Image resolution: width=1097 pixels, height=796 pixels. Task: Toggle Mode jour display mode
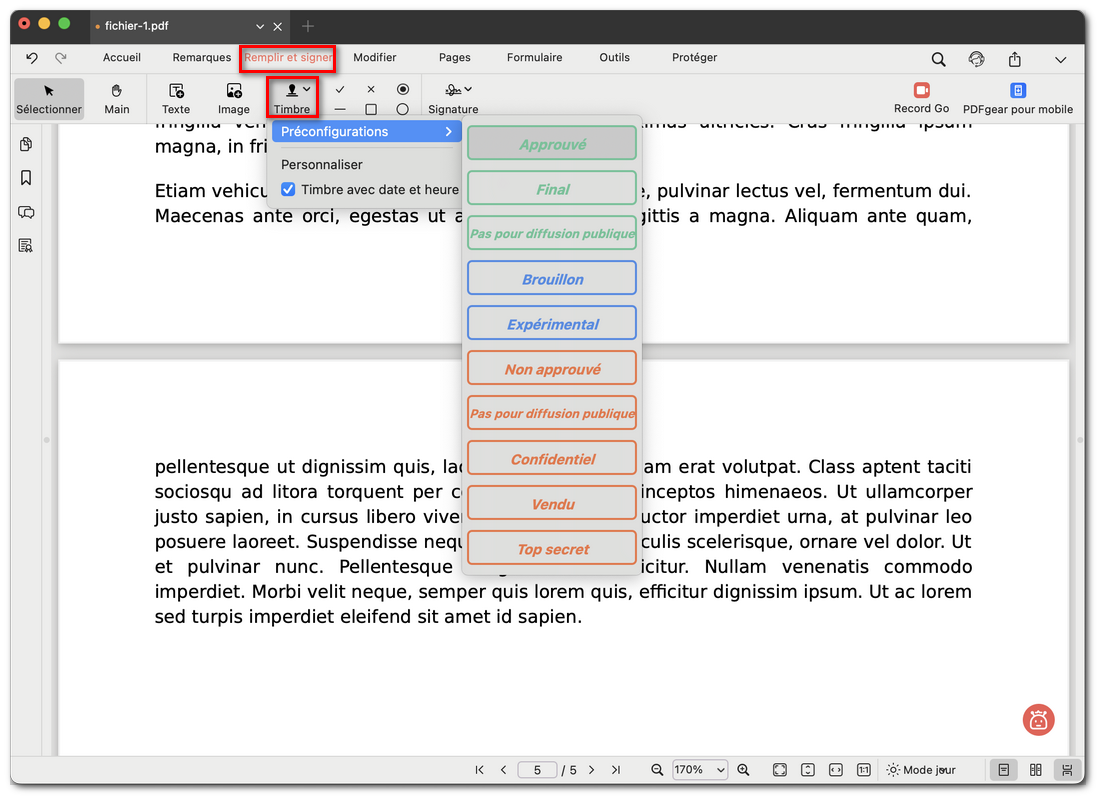[x=920, y=770]
